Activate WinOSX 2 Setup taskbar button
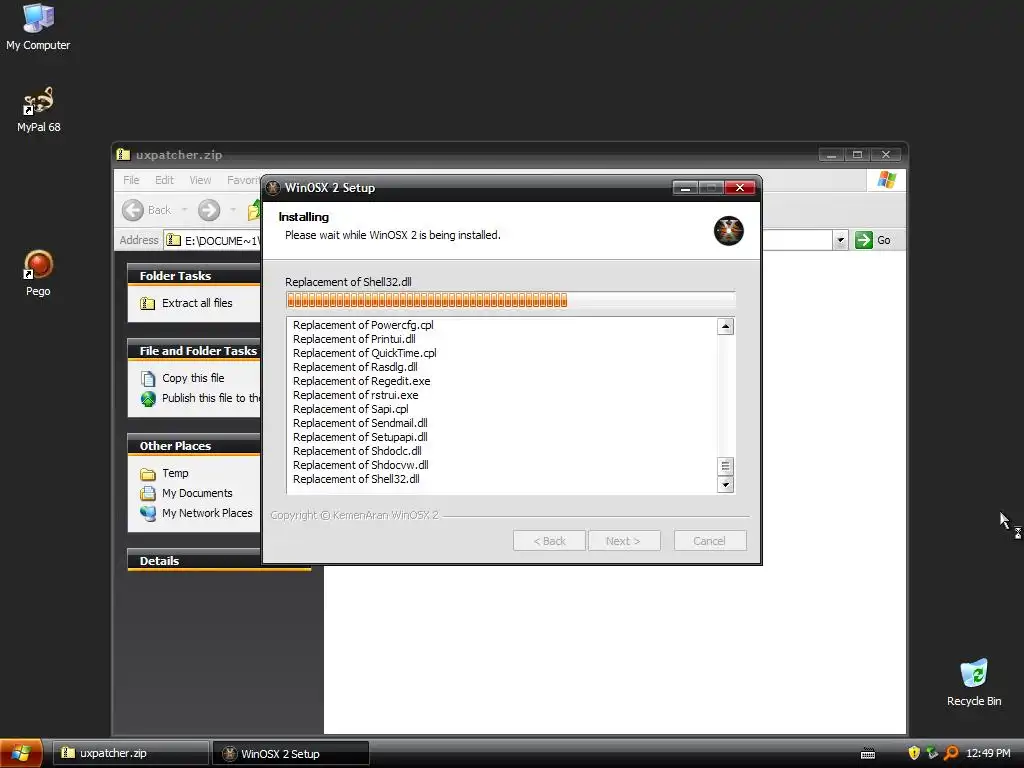Screen dimensions: 1024x768 (x=291, y=754)
